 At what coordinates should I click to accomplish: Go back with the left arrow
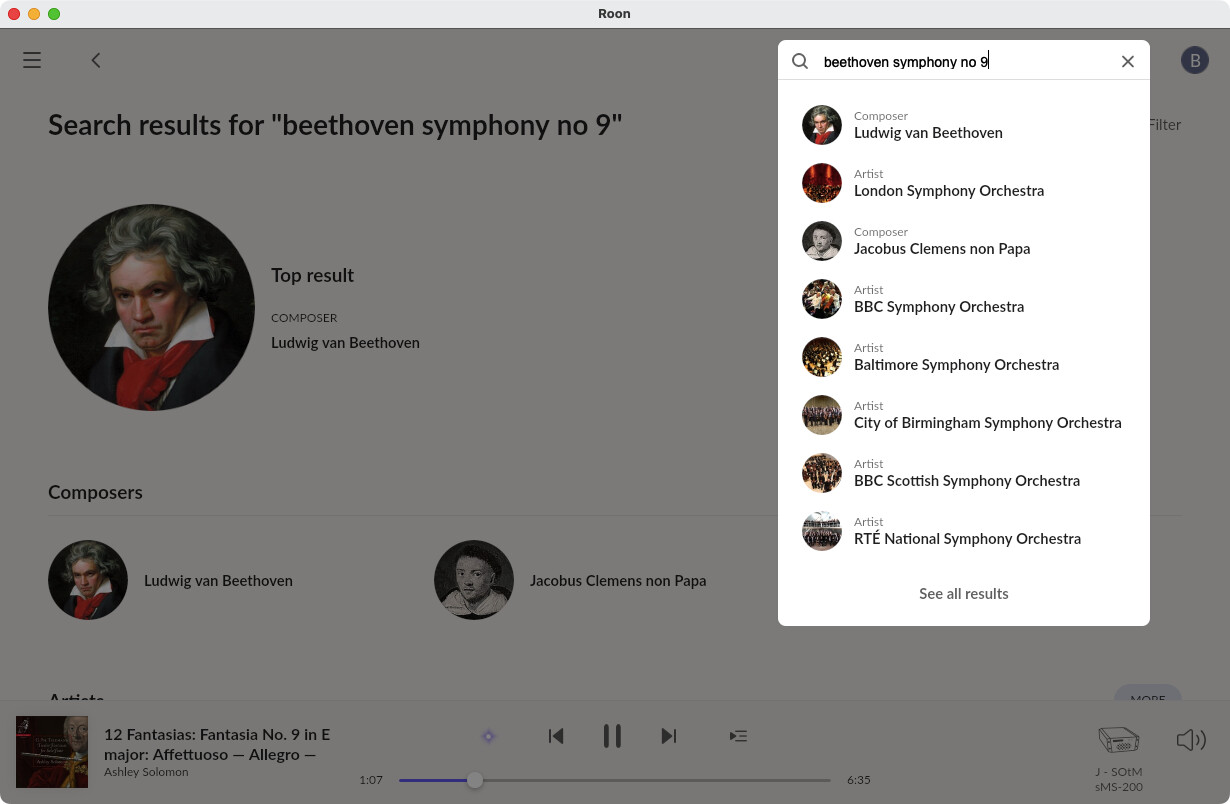pyautogui.click(x=96, y=60)
